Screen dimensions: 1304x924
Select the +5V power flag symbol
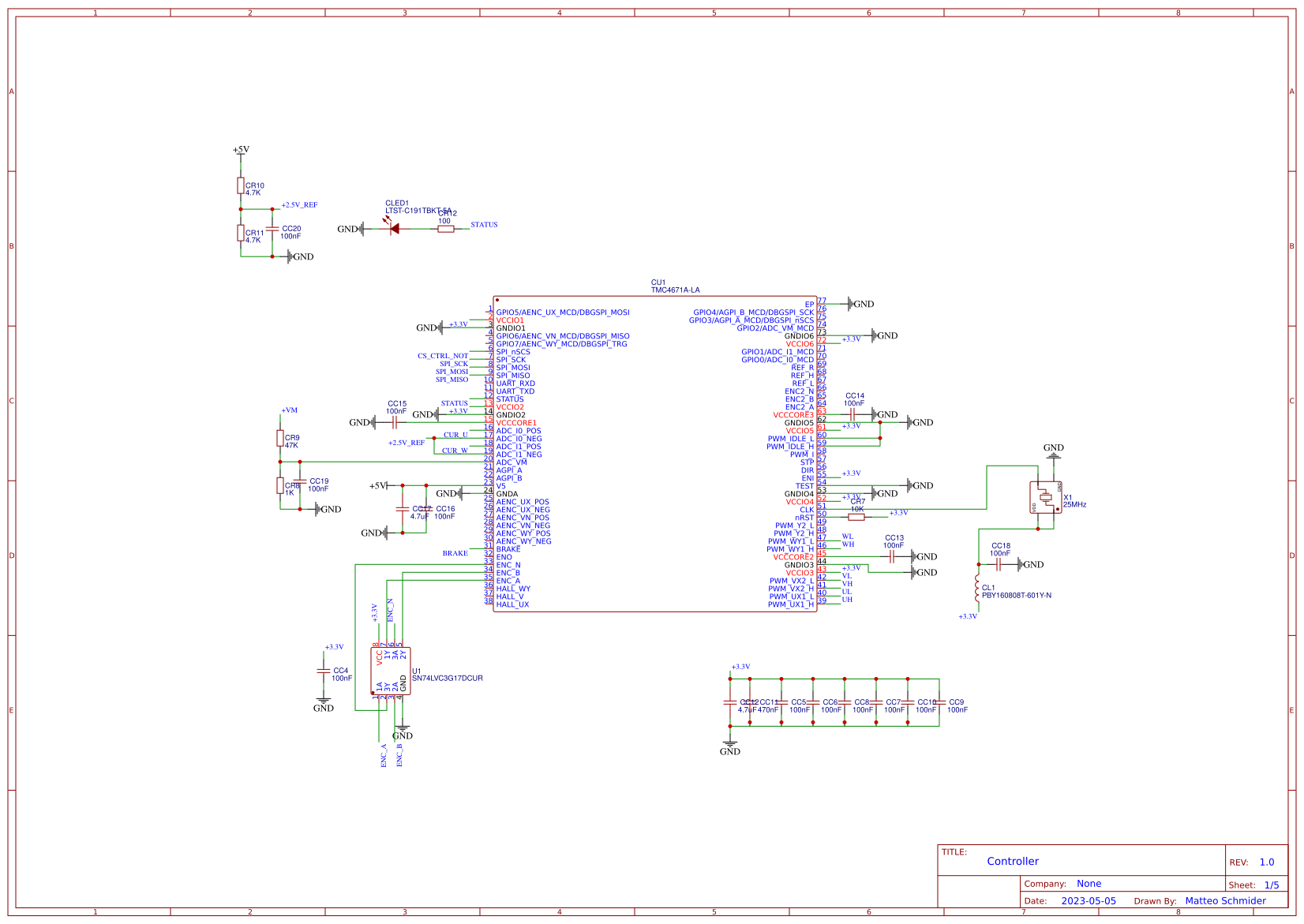point(239,151)
